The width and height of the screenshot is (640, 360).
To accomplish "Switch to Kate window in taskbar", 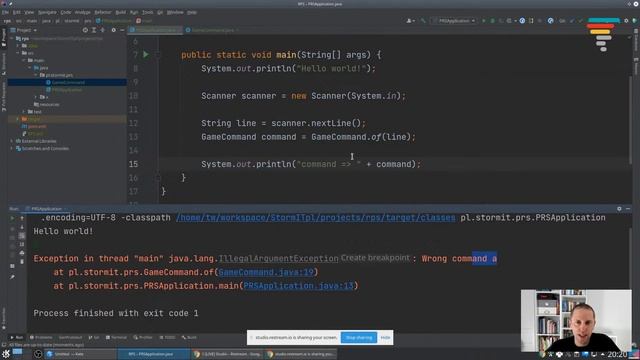I will [x=80, y=354].
